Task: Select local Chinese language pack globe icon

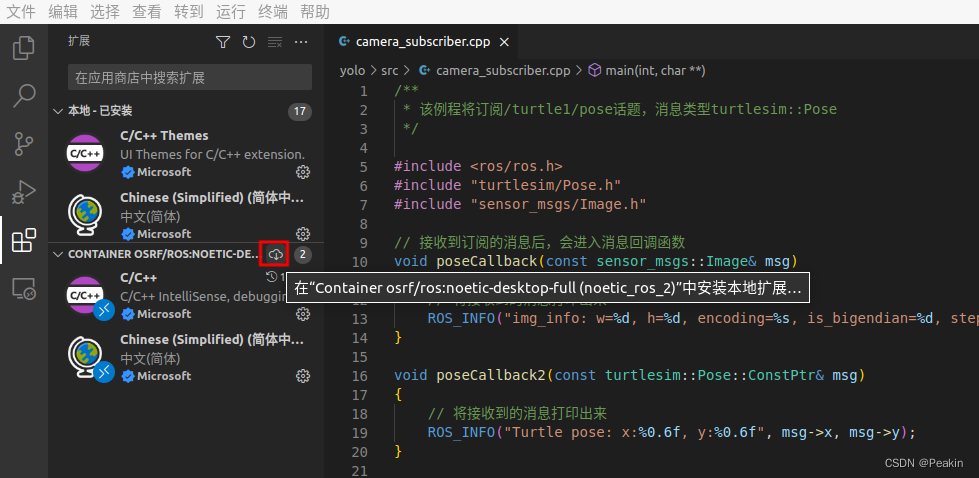Action: point(85,215)
